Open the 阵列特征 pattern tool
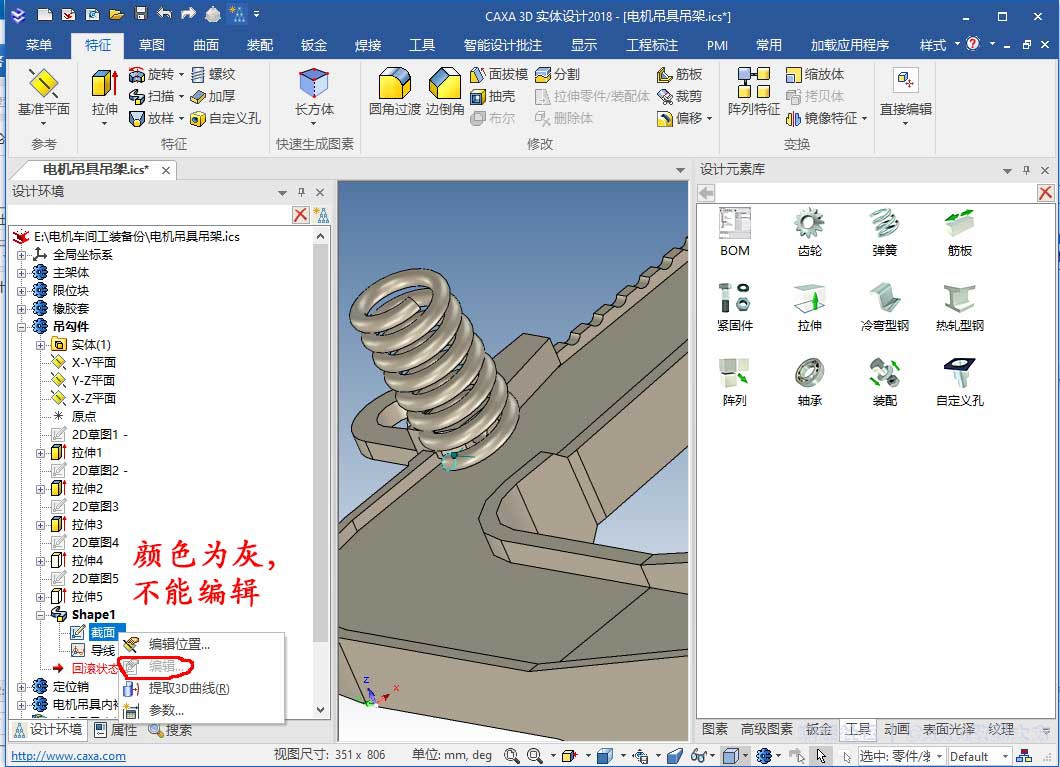Viewport: 1060px width, 767px height. [x=754, y=93]
